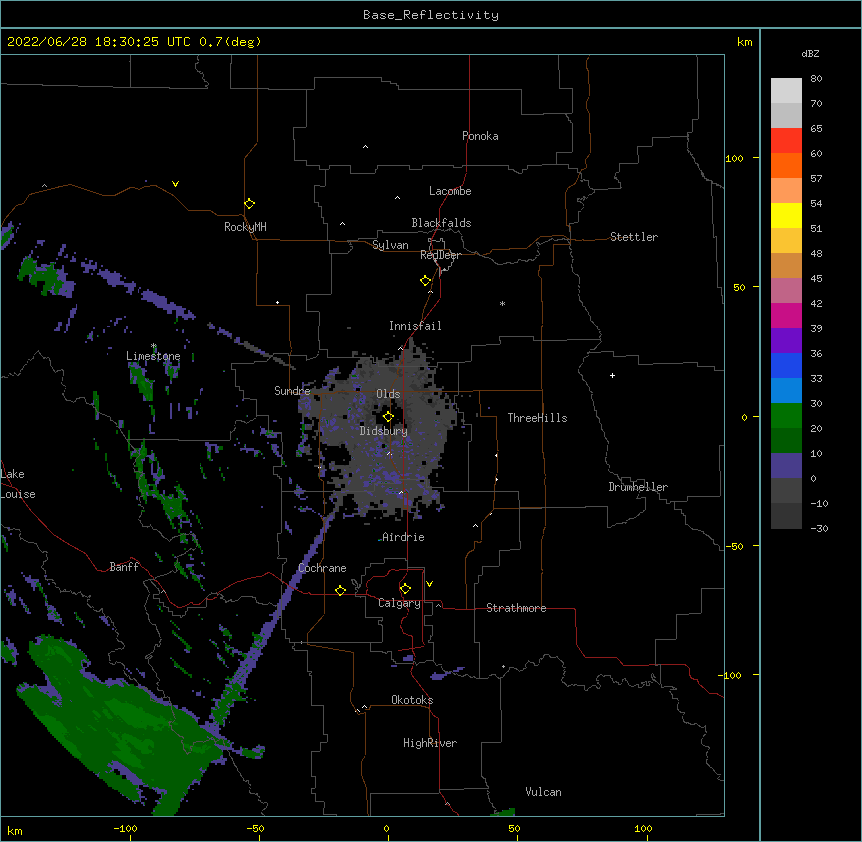
Task: Click the Calgary city label
Action: [400, 603]
